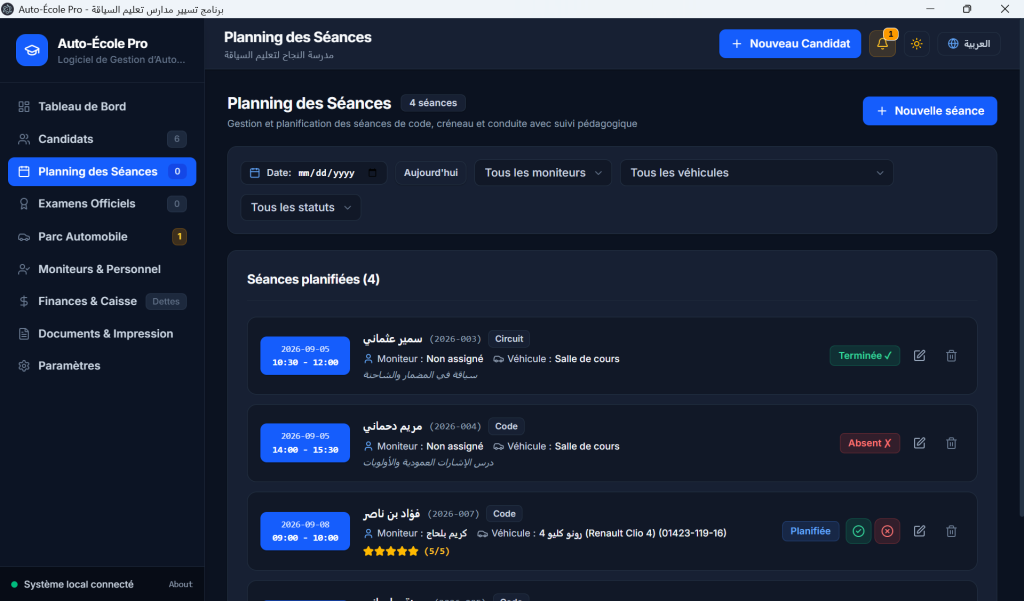This screenshot has width=1024, height=601.
Task: Click the 2026-09-08 09:00 - 10:00 time block
Action: 305,531
